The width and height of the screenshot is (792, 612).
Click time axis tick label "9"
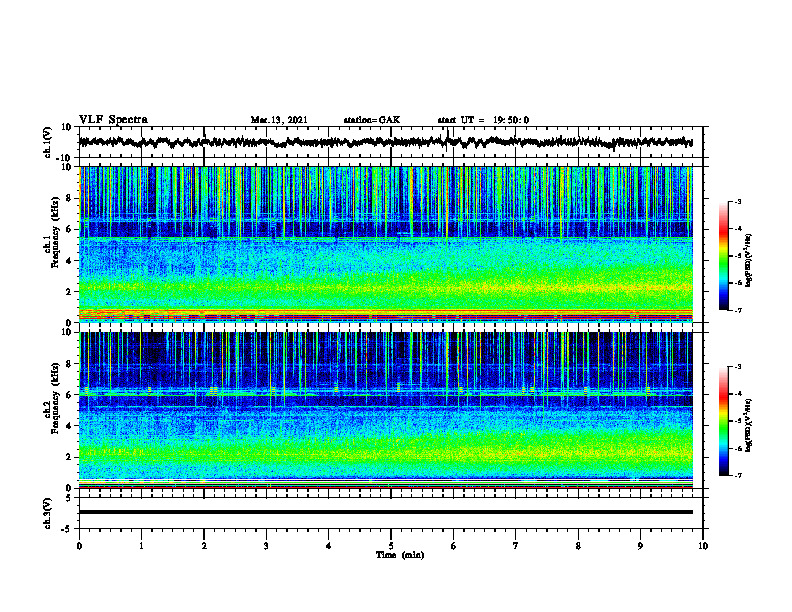(x=640, y=546)
